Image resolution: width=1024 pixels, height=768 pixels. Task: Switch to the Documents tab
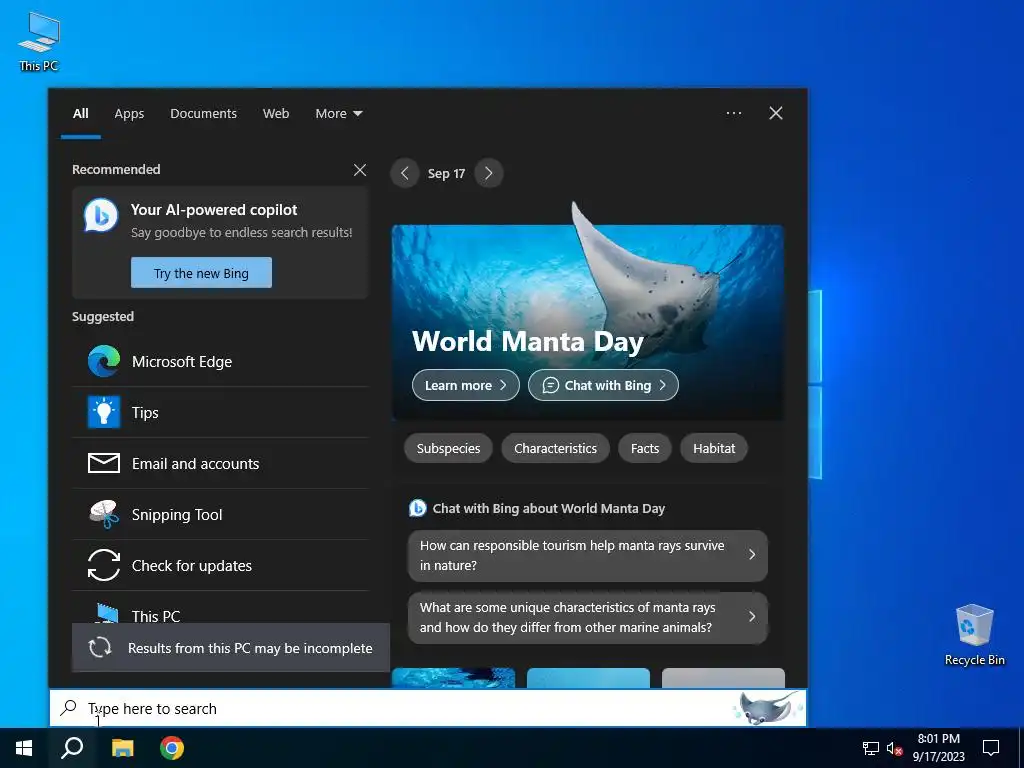coord(203,113)
